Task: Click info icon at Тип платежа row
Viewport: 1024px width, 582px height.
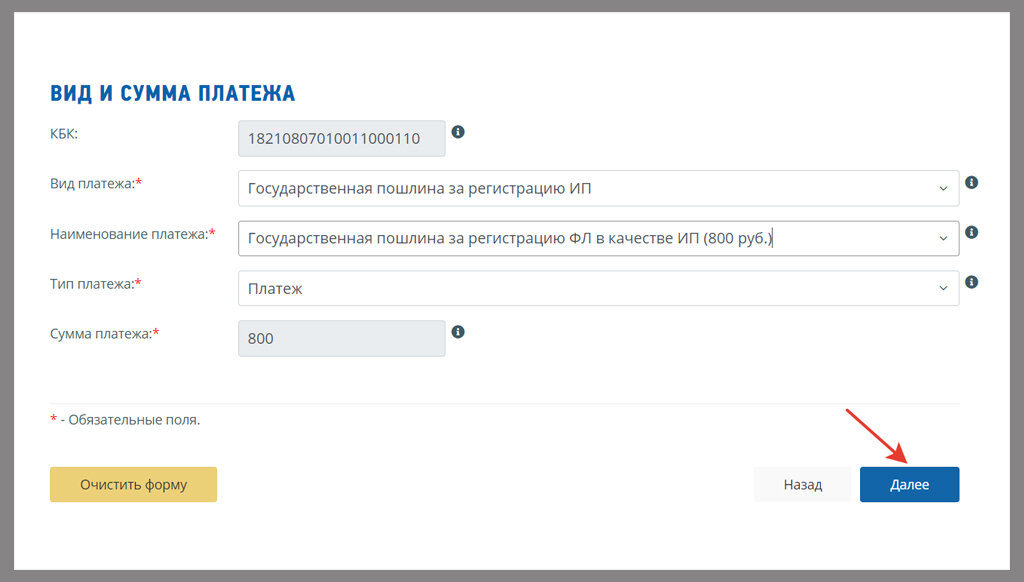Action: [972, 282]
